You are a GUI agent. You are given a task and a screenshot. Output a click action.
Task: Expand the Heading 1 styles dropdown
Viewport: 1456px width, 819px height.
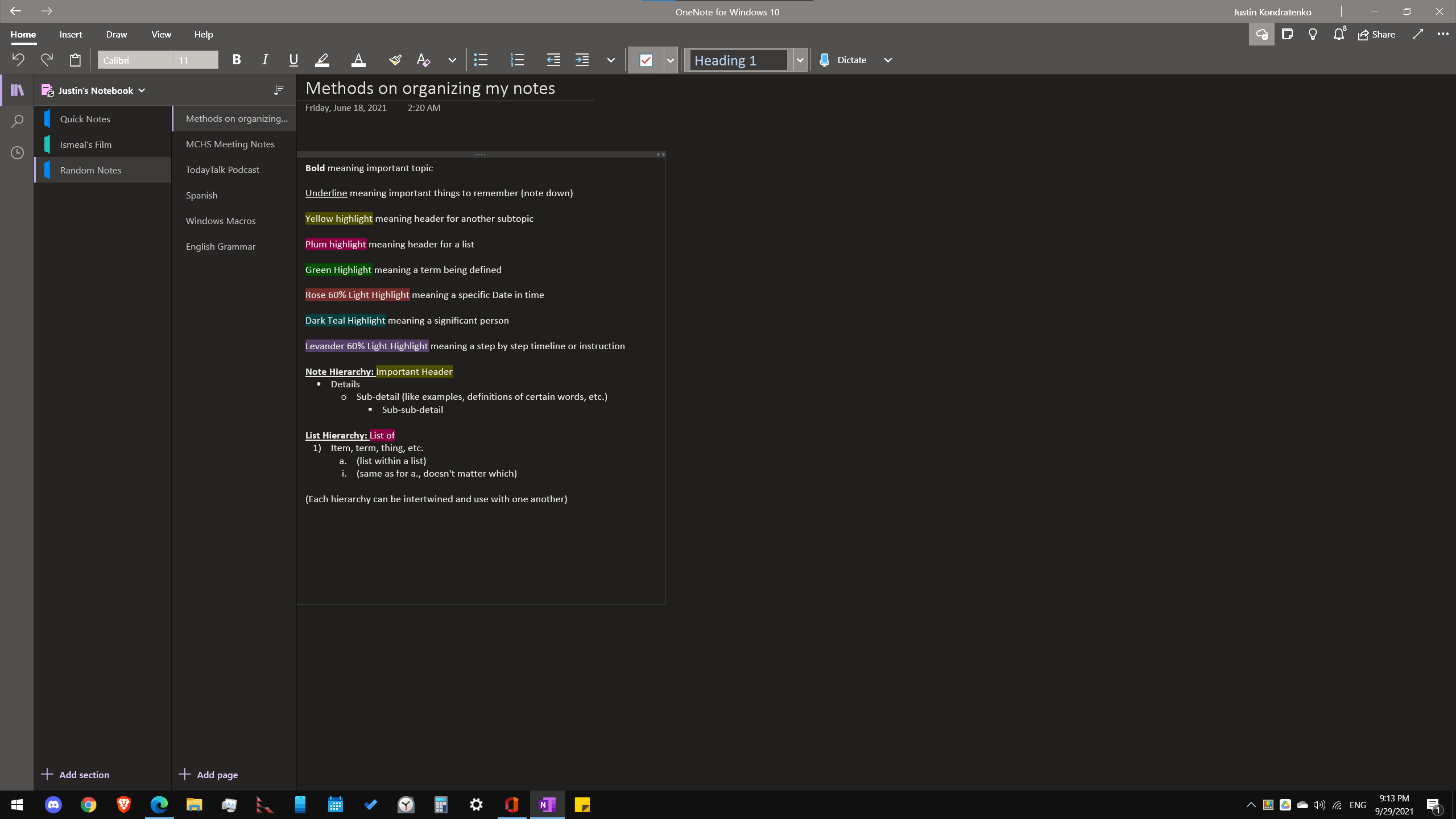pyautogui.click(x=800, y=60)
